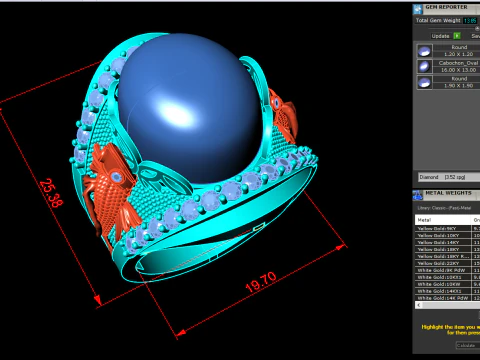This screenshot has height=360, width=480.
Task: Click the 1.90 X 1.90 size label
Action: coord(458,86)
